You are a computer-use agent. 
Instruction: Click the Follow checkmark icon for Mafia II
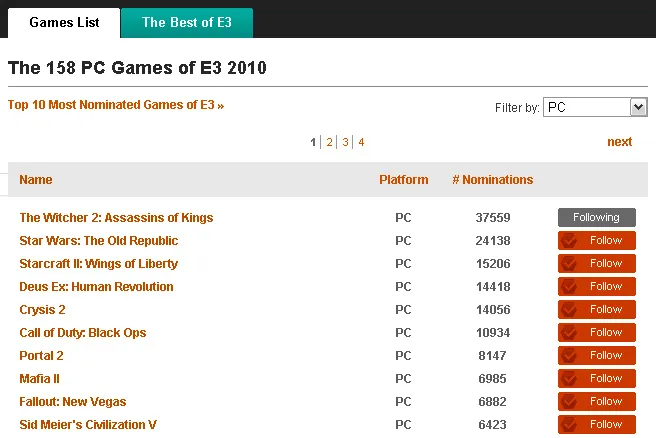point(570,379)
